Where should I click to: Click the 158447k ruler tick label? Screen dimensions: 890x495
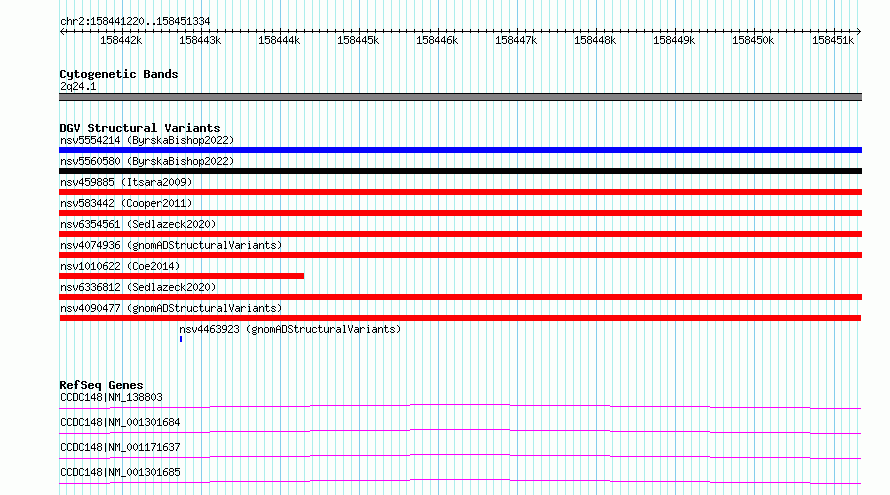pyautogui.click(x=515, y=40)
